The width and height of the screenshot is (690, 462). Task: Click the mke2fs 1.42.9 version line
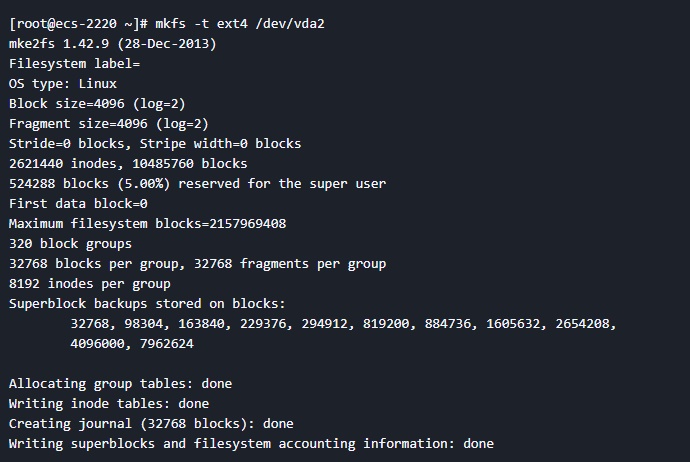click(x=113, y=44)
